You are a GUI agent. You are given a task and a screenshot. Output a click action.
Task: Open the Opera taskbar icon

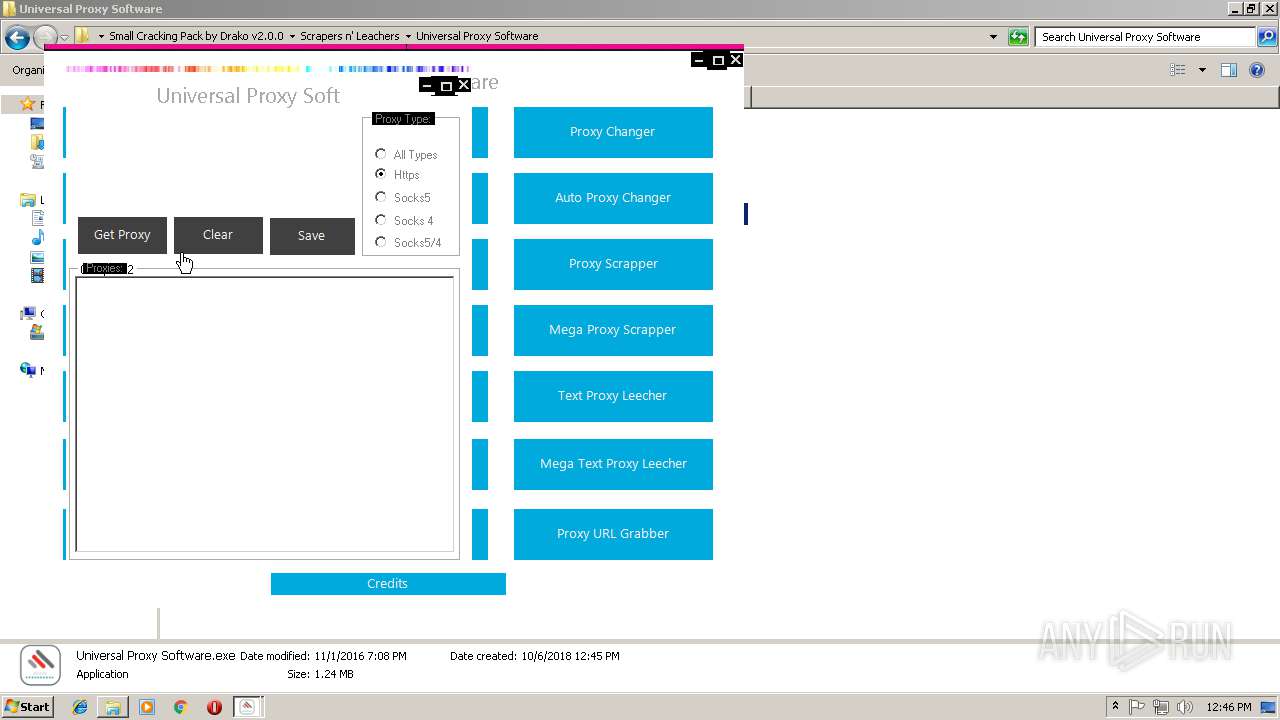click(x=214, y=707)
